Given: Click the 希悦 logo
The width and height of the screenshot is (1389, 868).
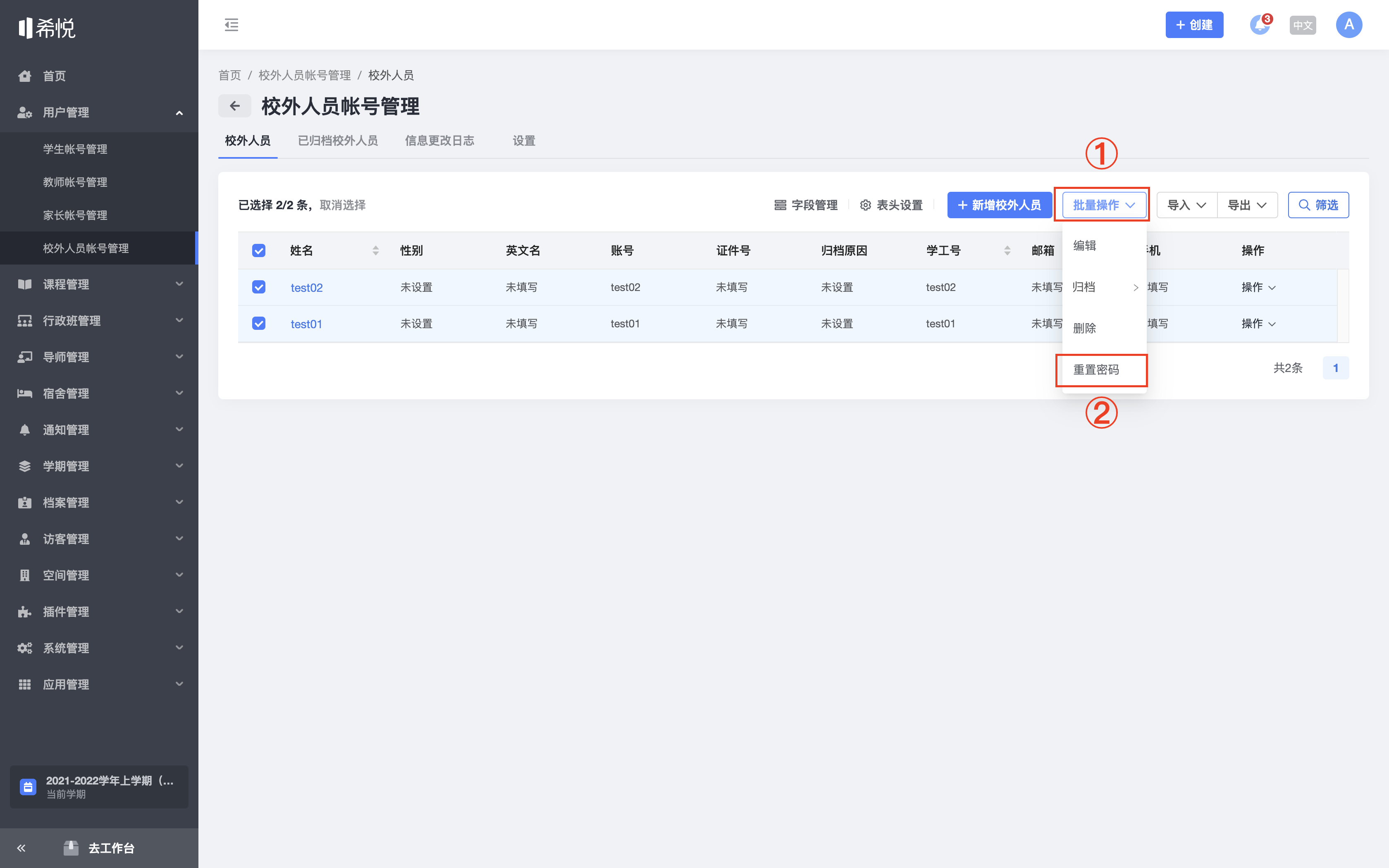Looking at the screenshot, I should tap(46, 28).
